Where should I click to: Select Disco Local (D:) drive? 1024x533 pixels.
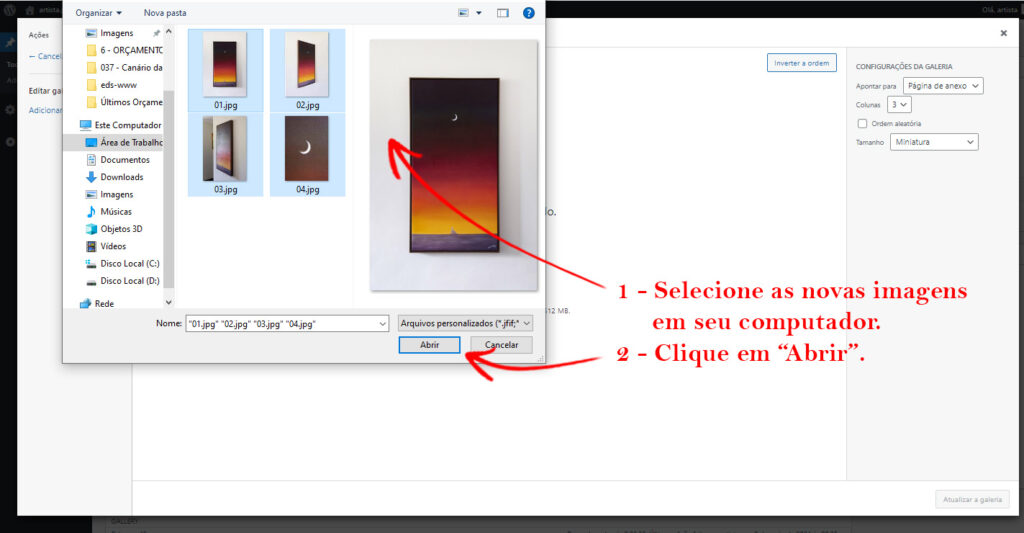click(x=123, y=281)
